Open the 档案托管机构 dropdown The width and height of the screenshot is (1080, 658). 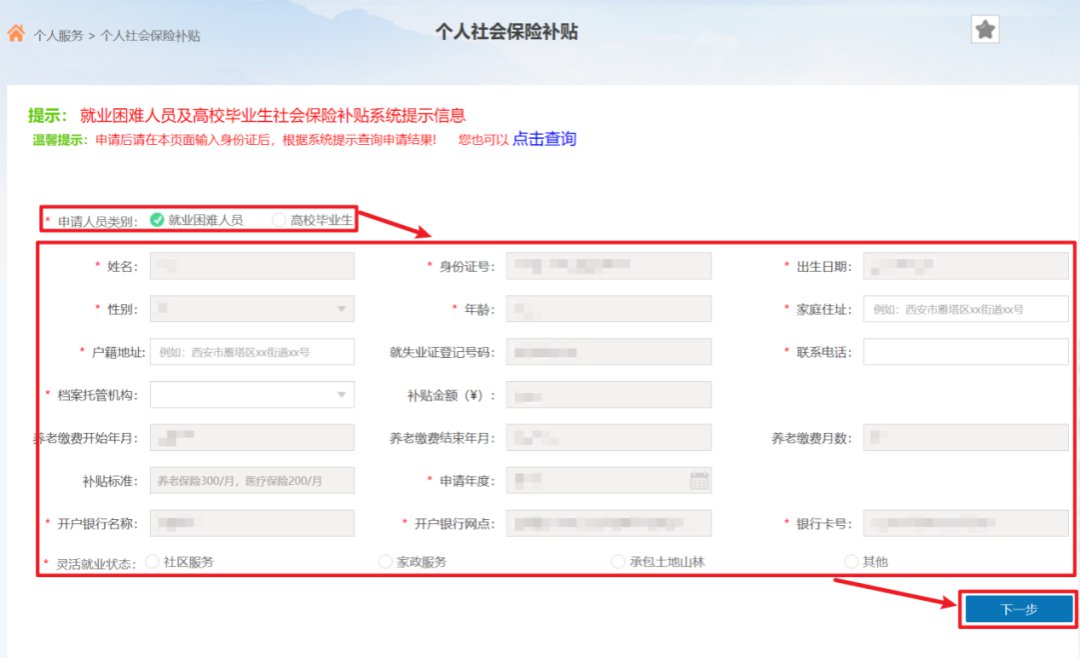[x=252, y=395]
